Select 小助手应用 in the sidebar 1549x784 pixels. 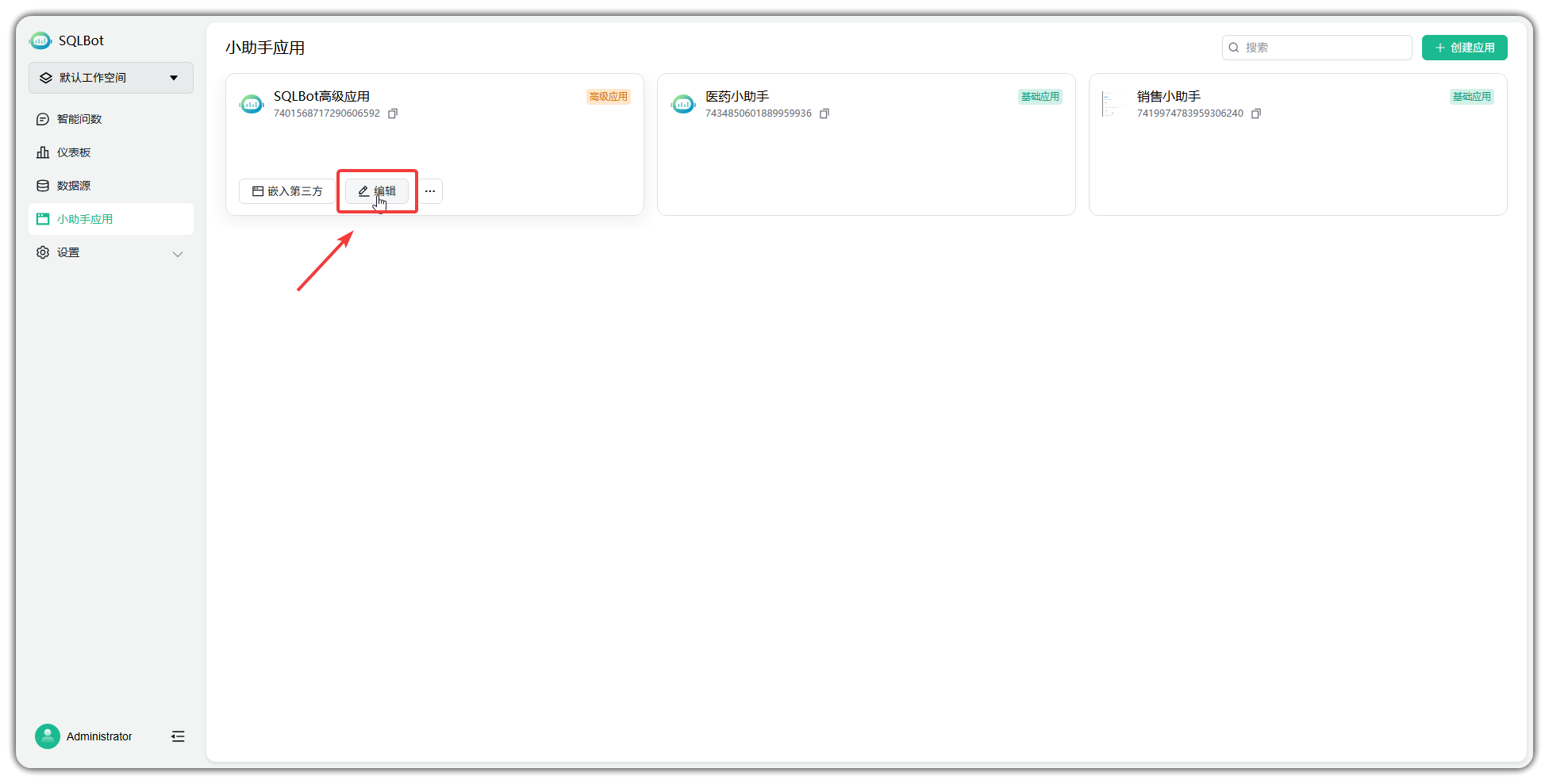(85, 219)
